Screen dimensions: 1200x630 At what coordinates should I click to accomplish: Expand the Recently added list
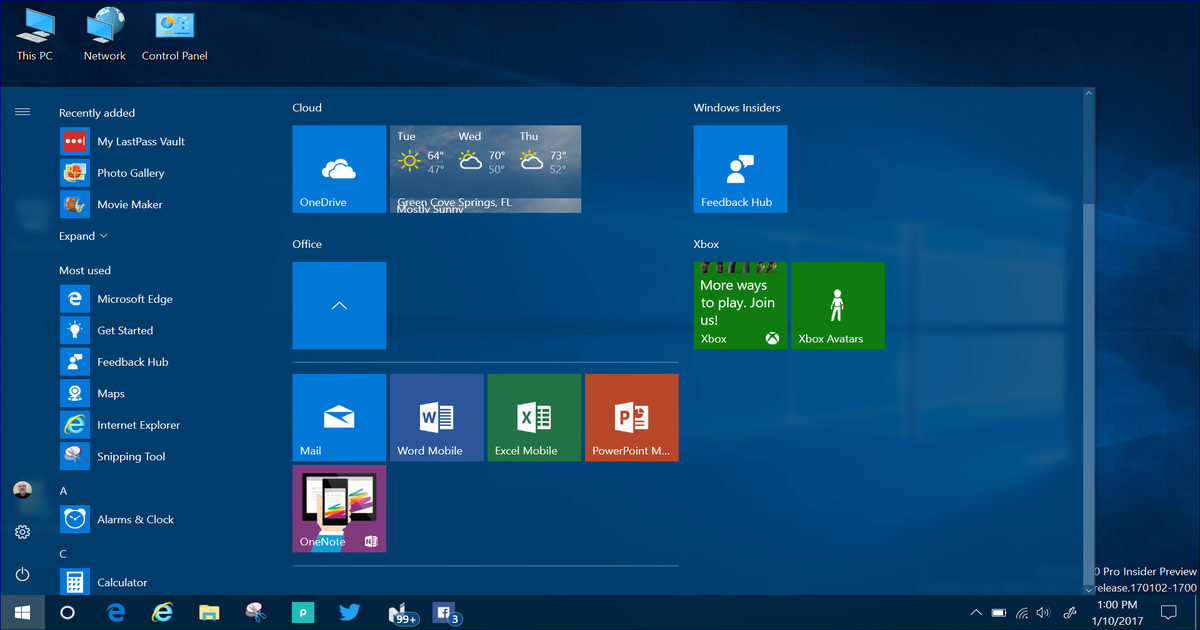tap(82, 235)
